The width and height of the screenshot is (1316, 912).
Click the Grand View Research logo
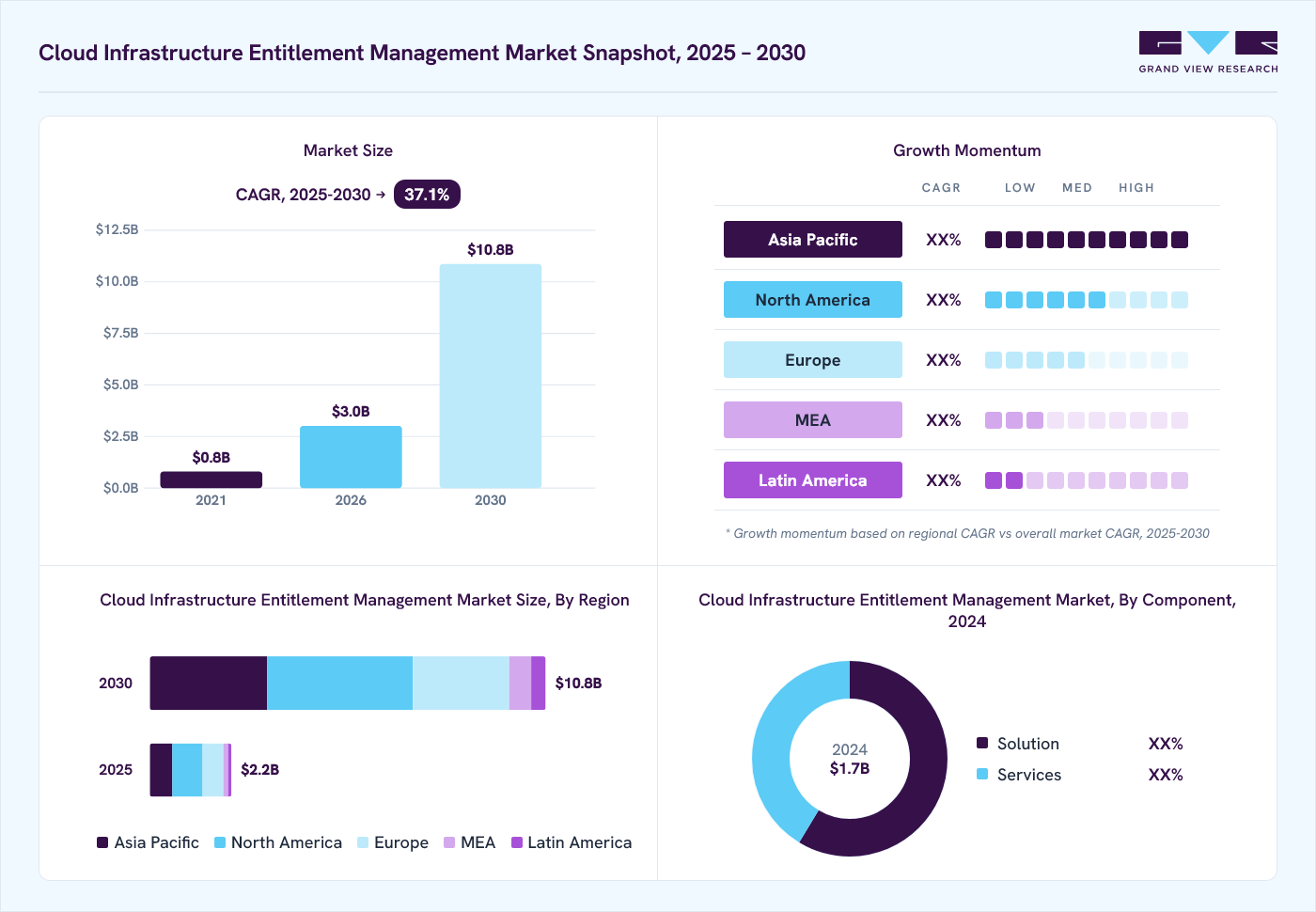coord(1208,53)
